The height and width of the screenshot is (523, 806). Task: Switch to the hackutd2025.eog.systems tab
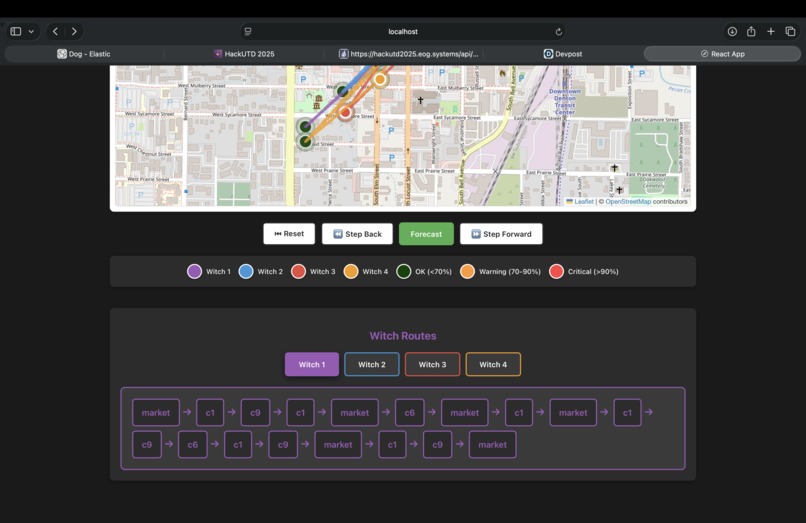pyautogui.click(x=409, y=53)
